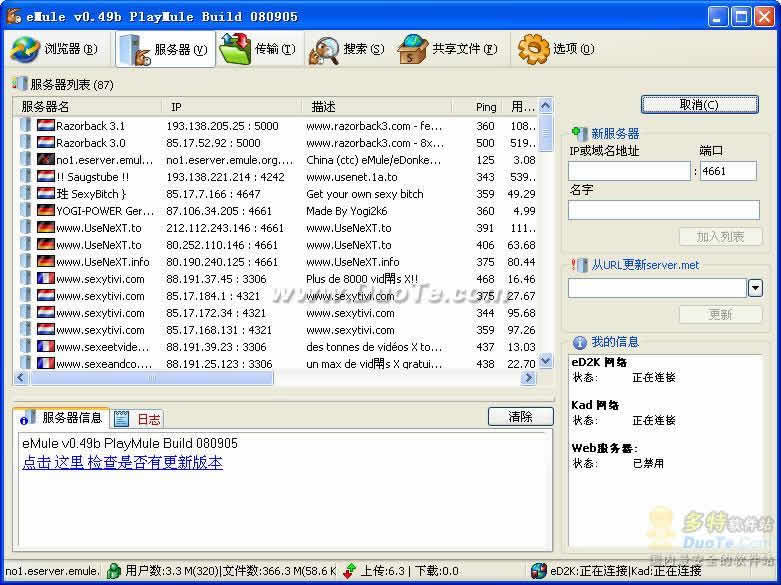Click the eMule title bar mule icon

point(13,16)
